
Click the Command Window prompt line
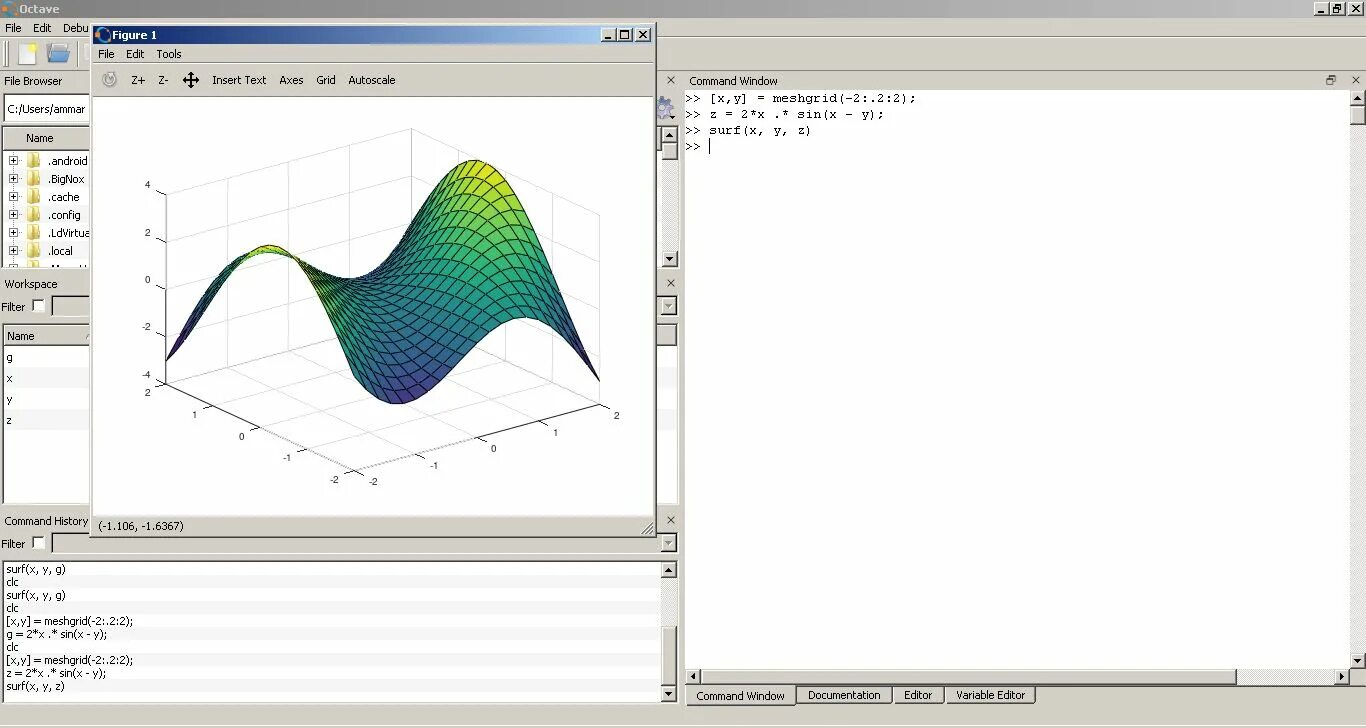1016,147
